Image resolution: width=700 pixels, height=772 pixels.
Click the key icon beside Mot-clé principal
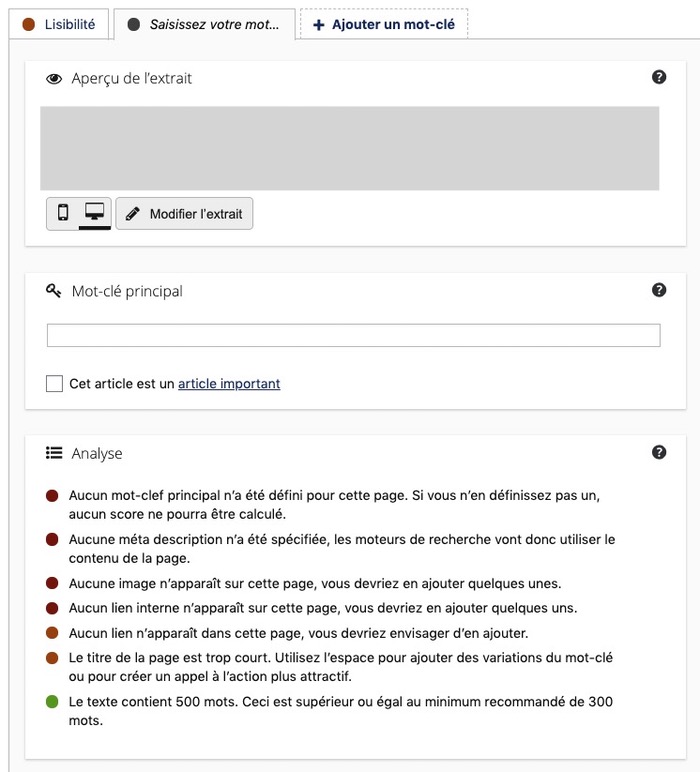(54, 291)
